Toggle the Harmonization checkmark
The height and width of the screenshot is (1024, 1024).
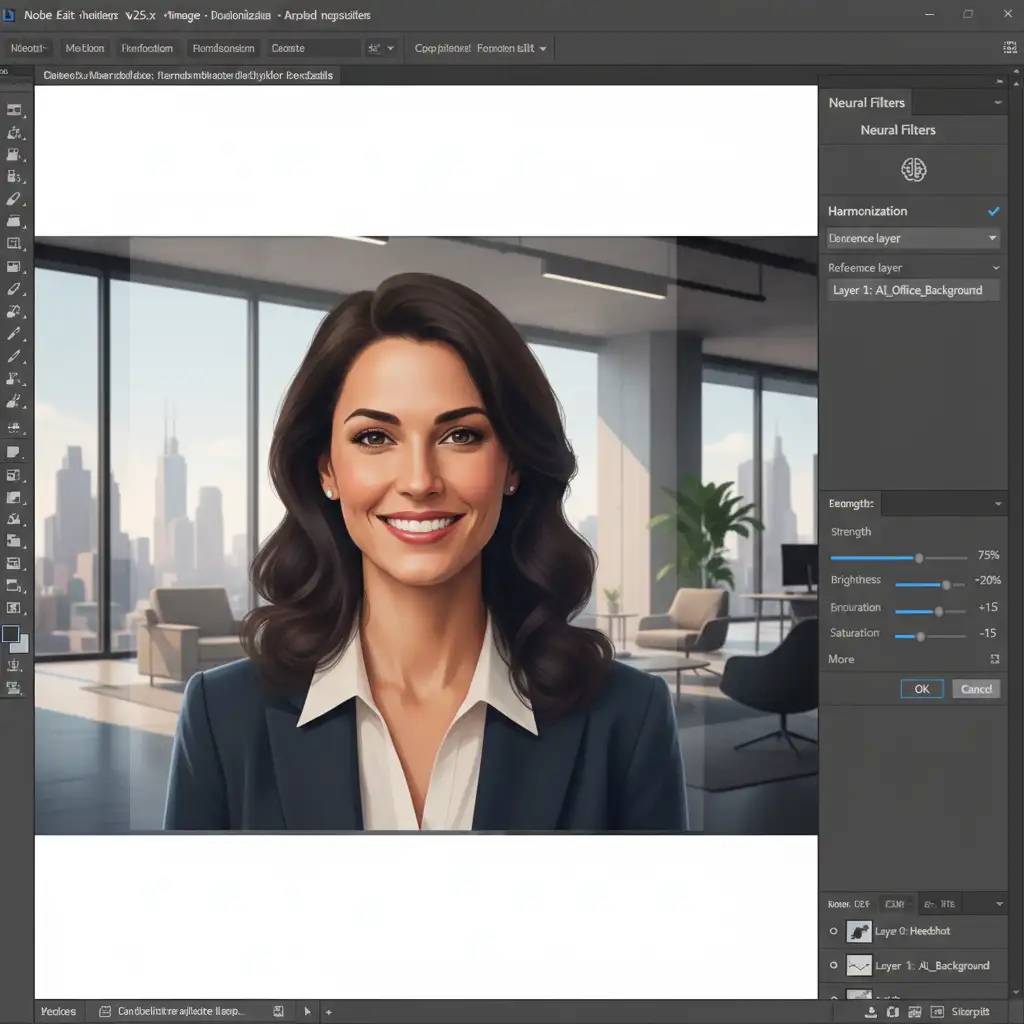pos(993,211)
